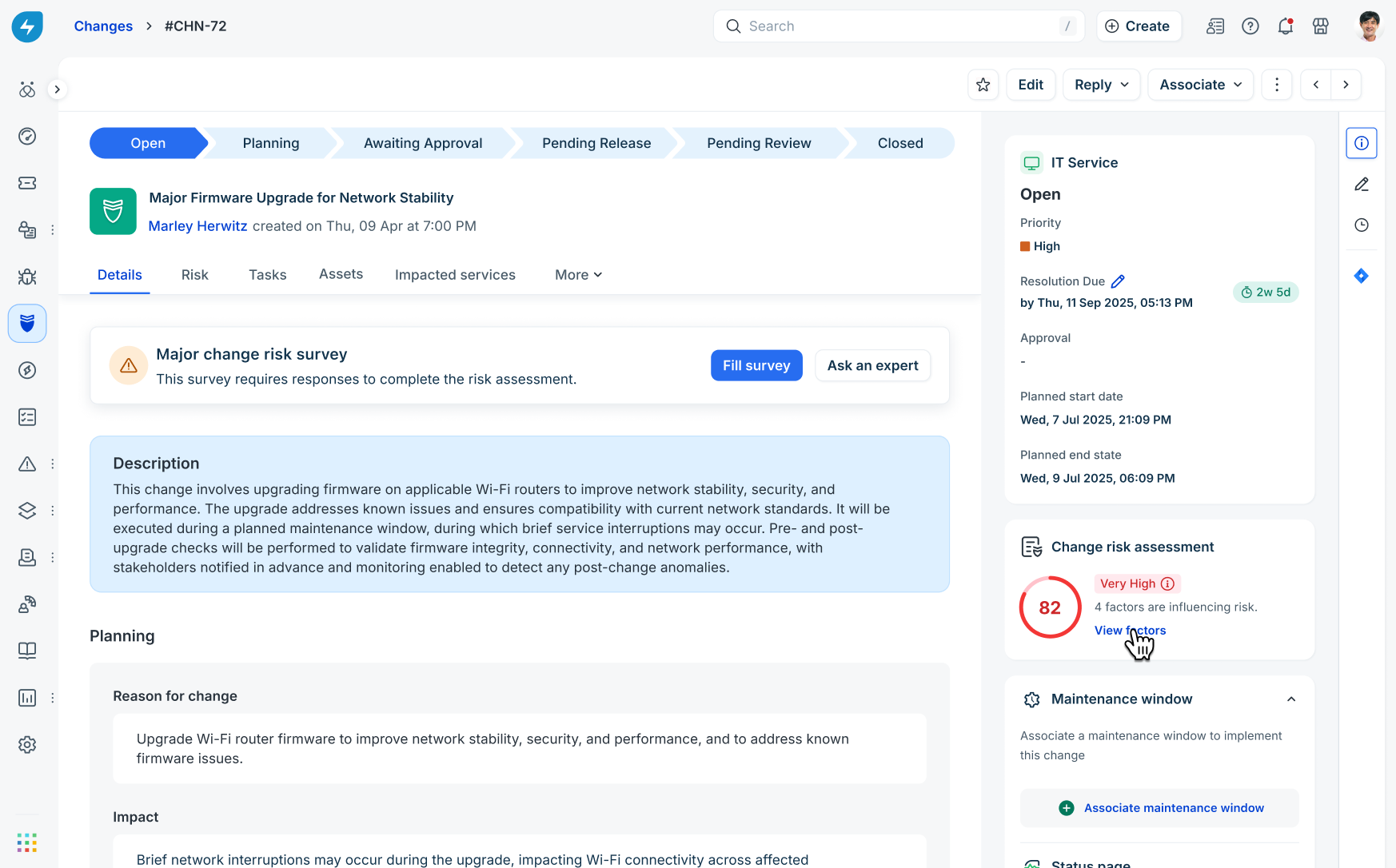The height and width of the screenshot is (868, 1396).
Task: Open the Alerts triangle icon in sidebar
Action: [x=27, y=464]
